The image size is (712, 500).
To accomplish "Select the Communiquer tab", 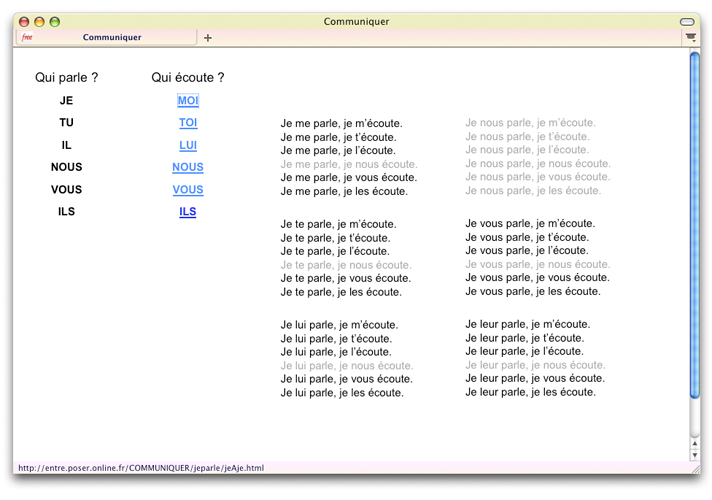I will click(107, 37).
